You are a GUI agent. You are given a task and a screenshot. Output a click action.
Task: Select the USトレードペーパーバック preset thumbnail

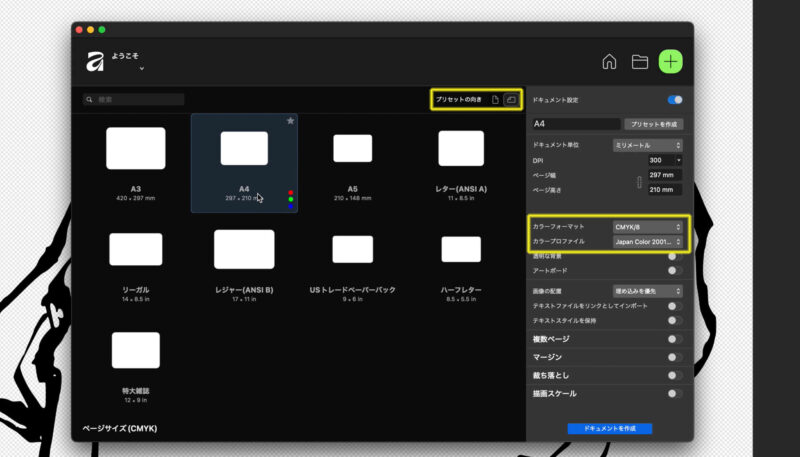pos(353,249)
